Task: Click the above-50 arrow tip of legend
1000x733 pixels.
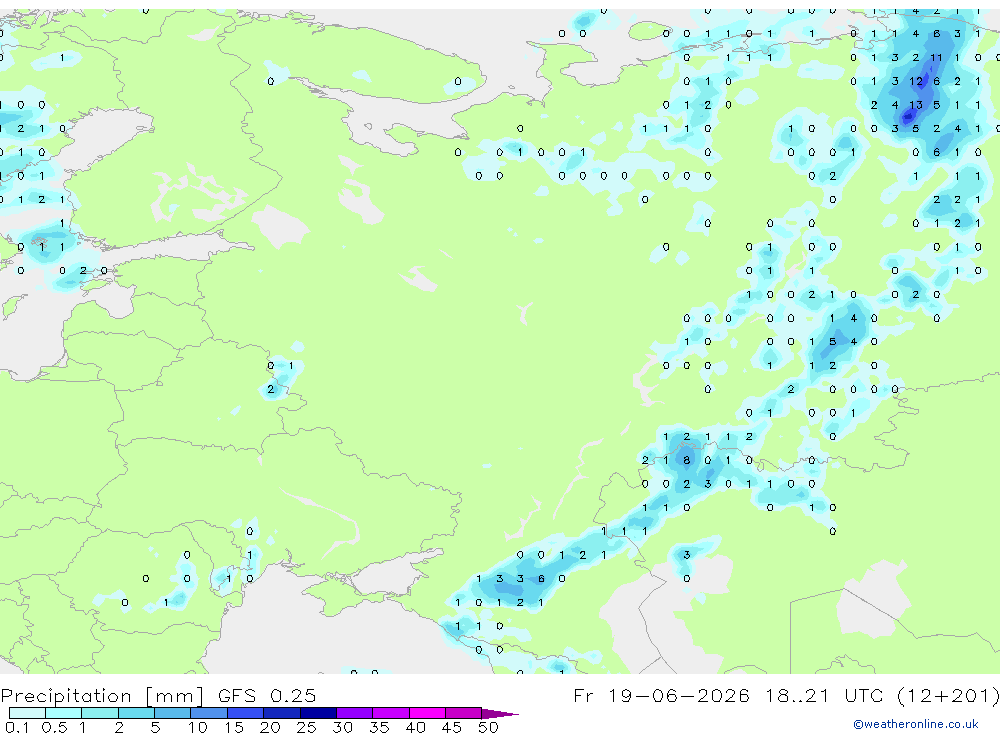Action: coord(499,714)
